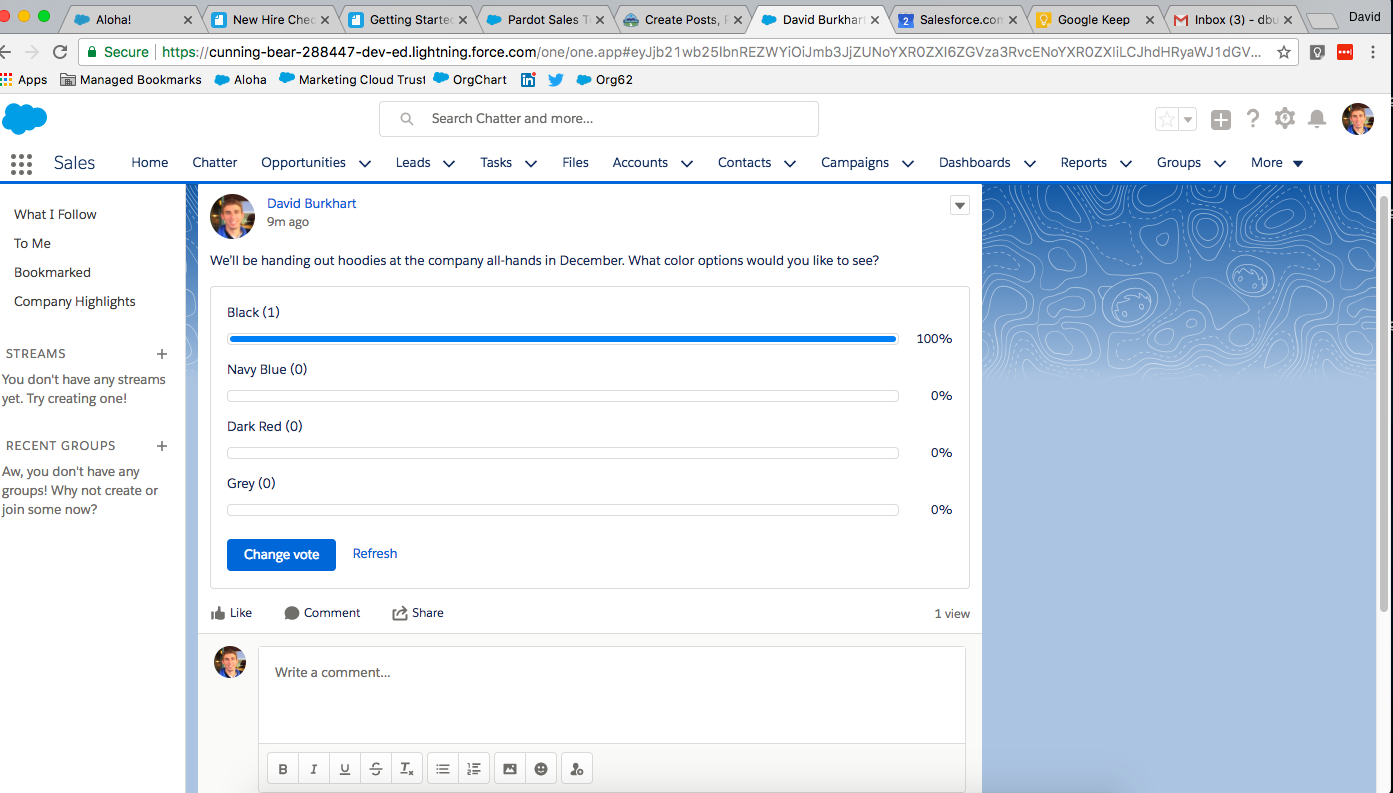Image resolution: width=1393 pixels, height=793 pixels.
Task: Open the LinkedIn bookmark icon
Action: click(x=528, y=80)
